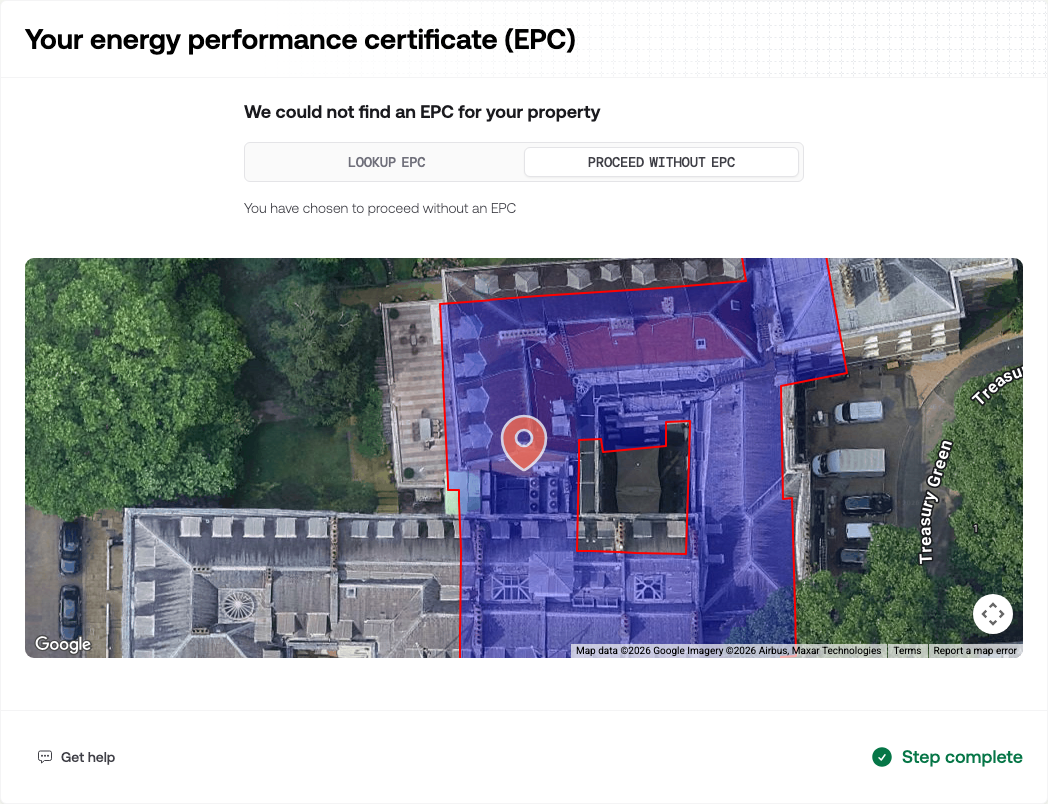Open the Get help link

pos(76,757)
